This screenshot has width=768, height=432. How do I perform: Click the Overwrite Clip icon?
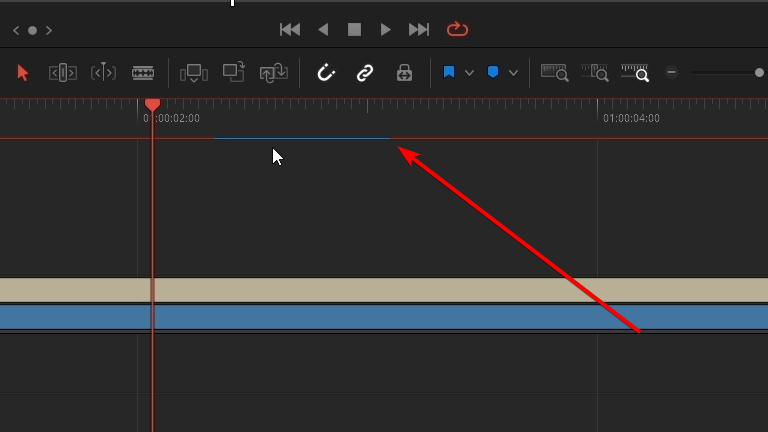[234, 72]
